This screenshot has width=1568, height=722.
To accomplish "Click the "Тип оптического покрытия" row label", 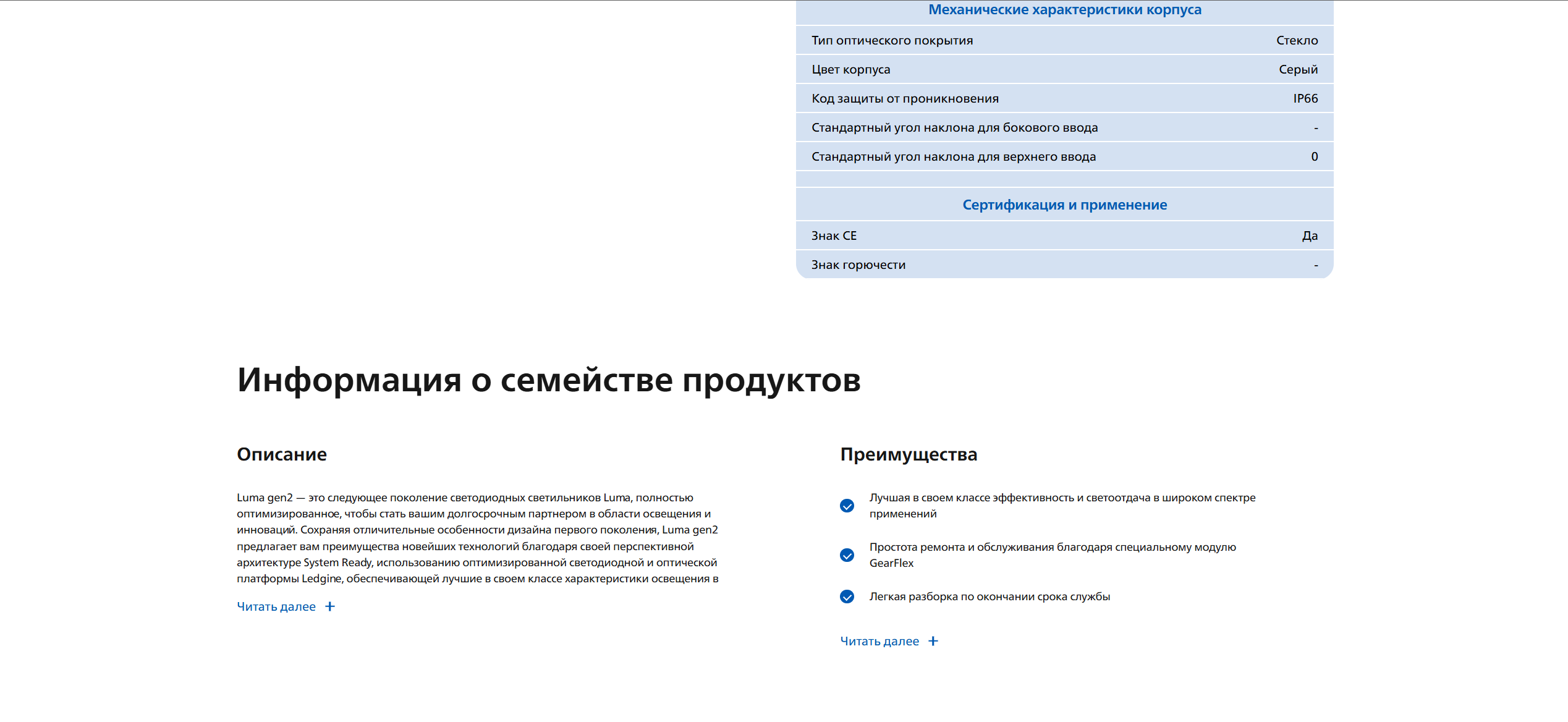I will click(x=892, y=40).
